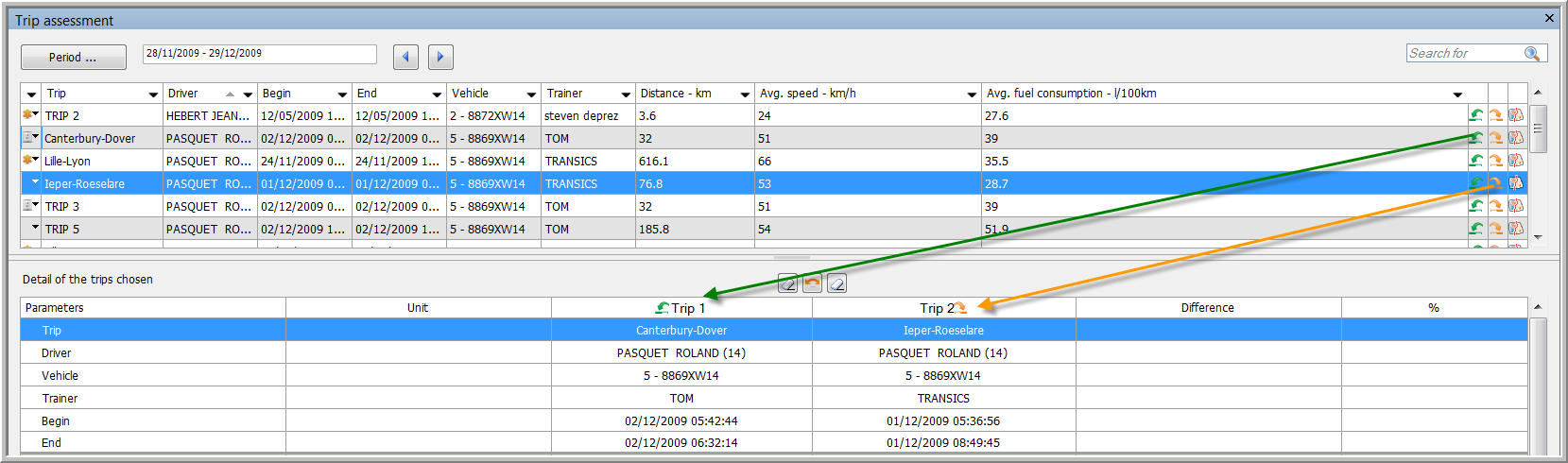Screen dimensions: 1568x463
Task: Advance to the next period with right arrow
Action: pyautogui.click(x=440, y=57)
